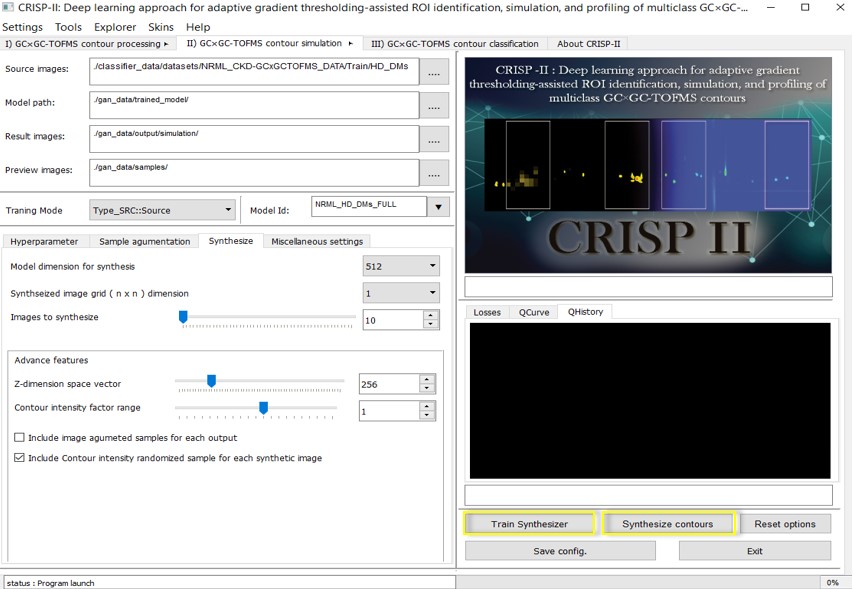Click the Synthesize contours button
The image size is (854, 589).
click(667, 524)
